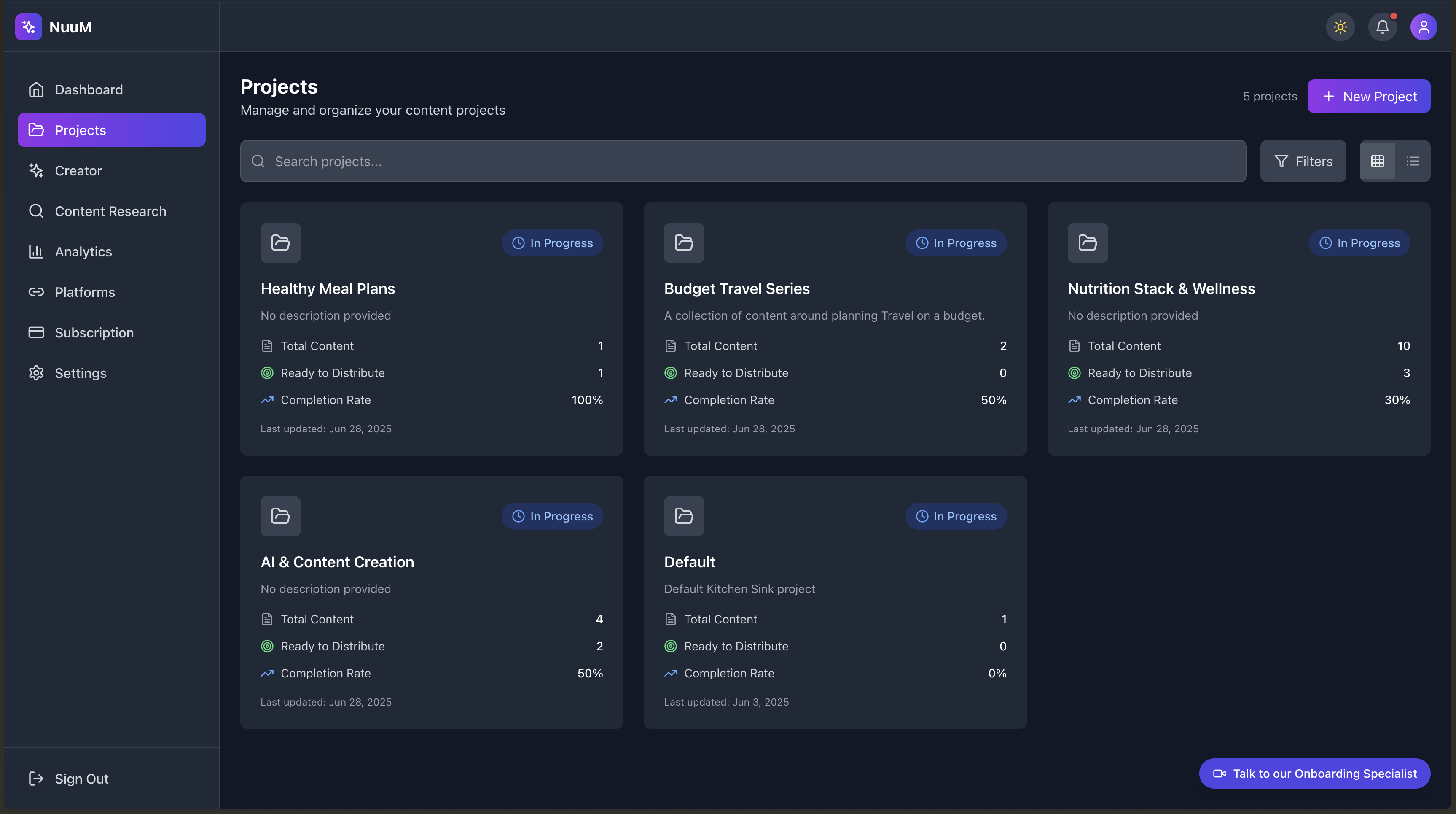Create a New Project
This screenshot has height=814, width=1456.
click(x=1368, y=96)
